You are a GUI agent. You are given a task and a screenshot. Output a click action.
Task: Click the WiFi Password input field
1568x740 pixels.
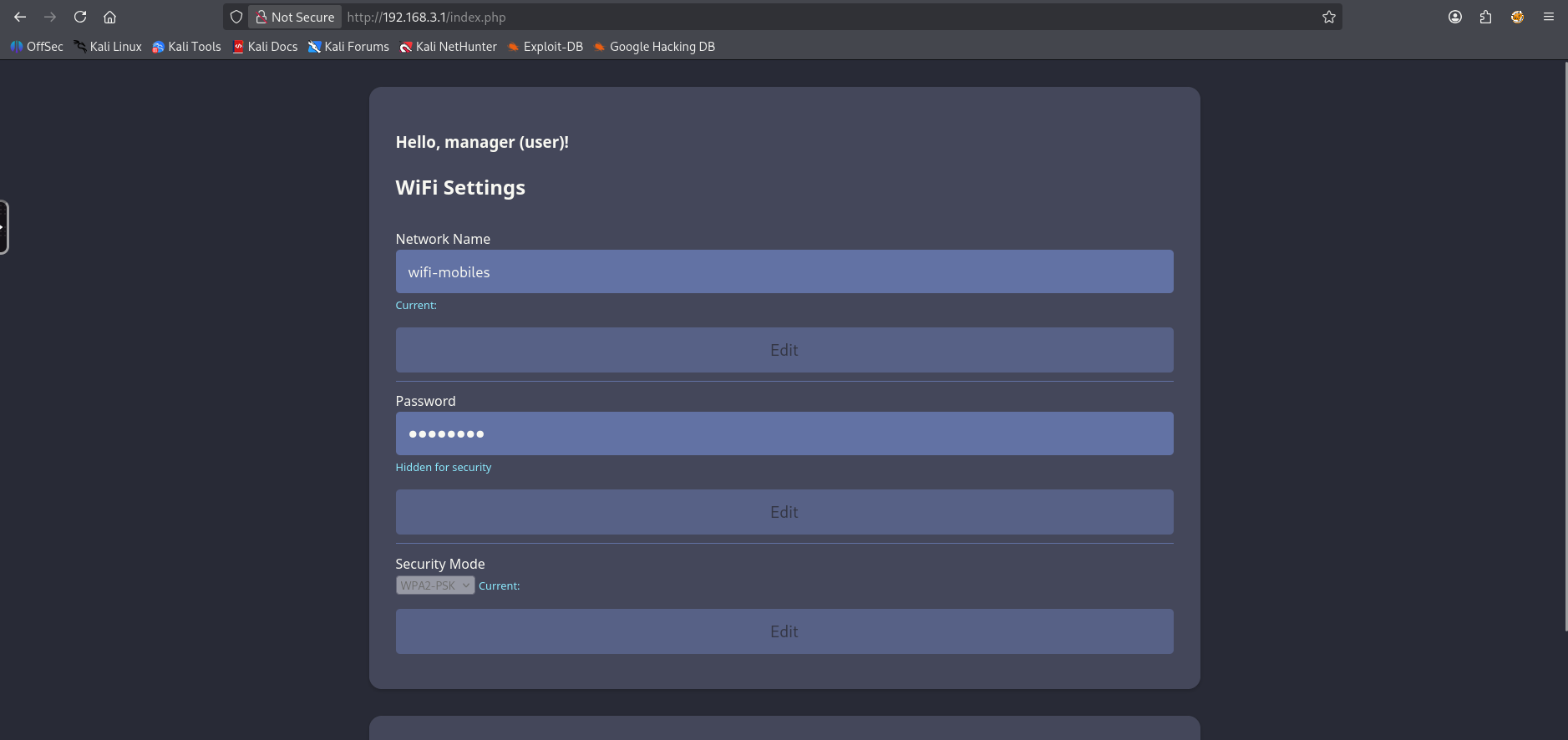click(x=784, y=433)
